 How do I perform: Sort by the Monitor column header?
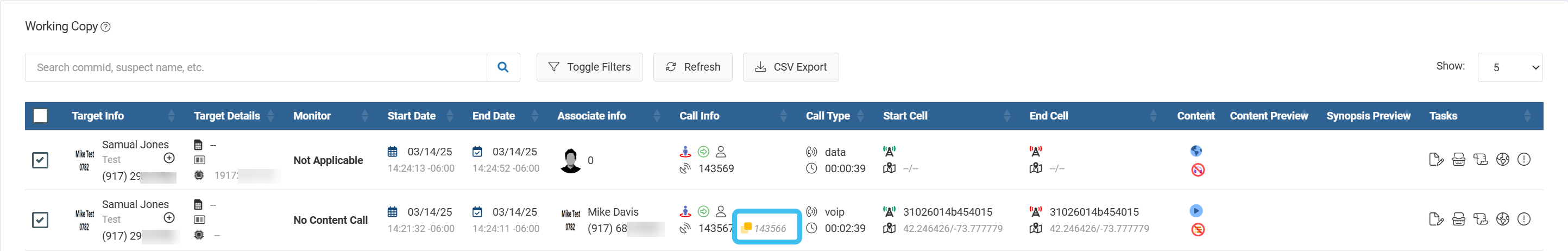click(312, 116)
